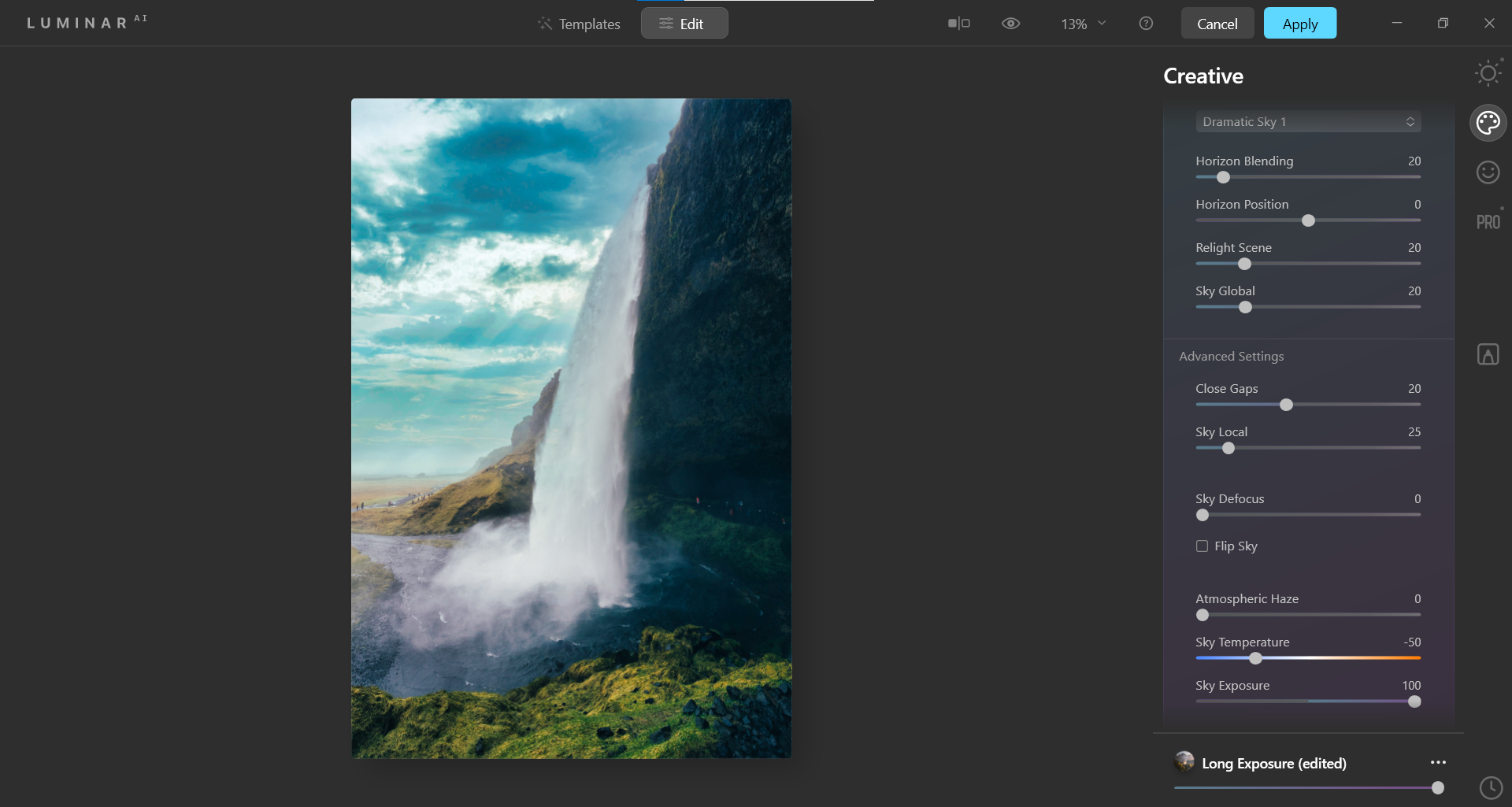Click the Sky Temperature slider handle
Screen dimensions: 1512x807
(x=1255, y=658)
